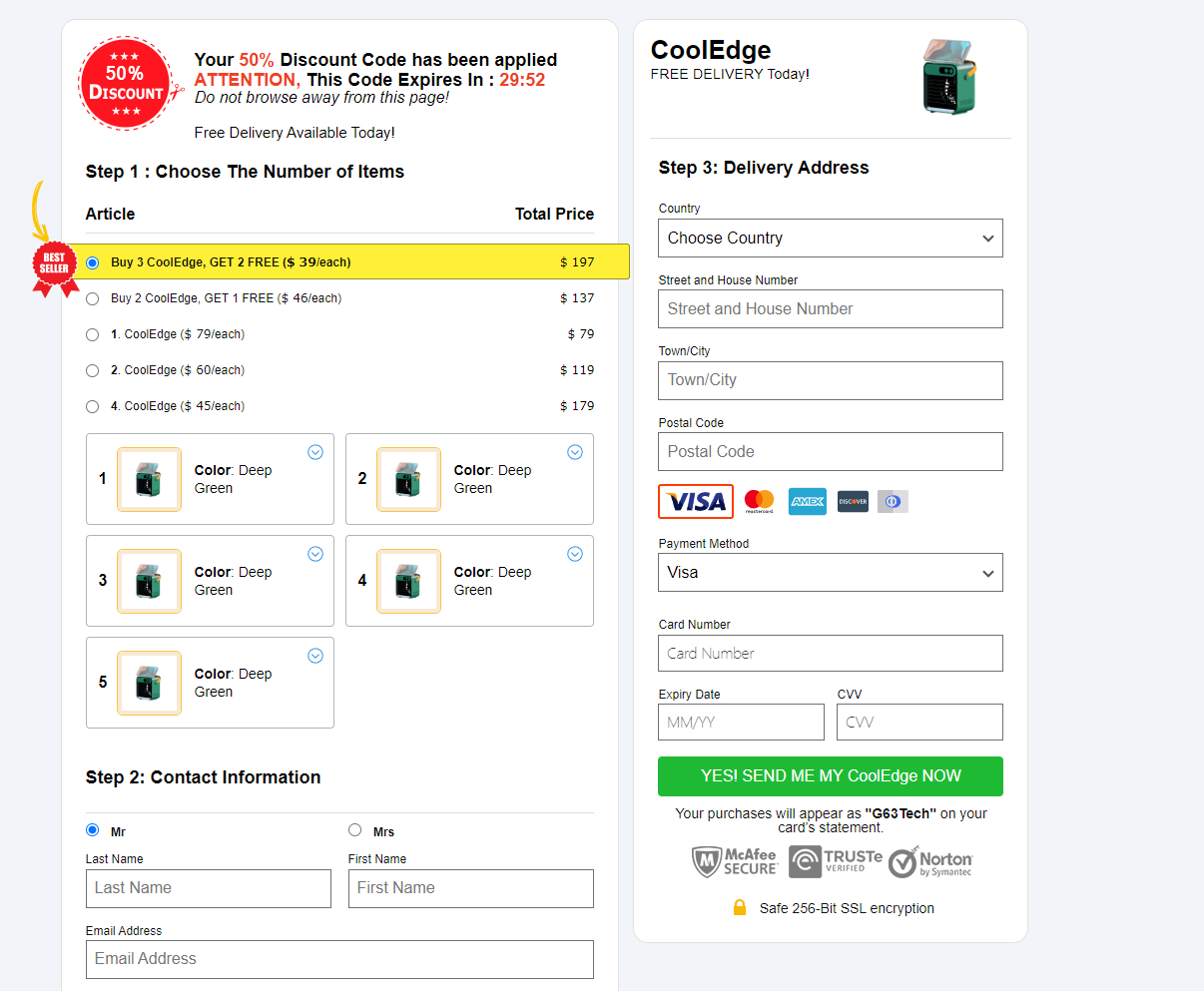Open the Payment Method dropdown

click(830, 573)
